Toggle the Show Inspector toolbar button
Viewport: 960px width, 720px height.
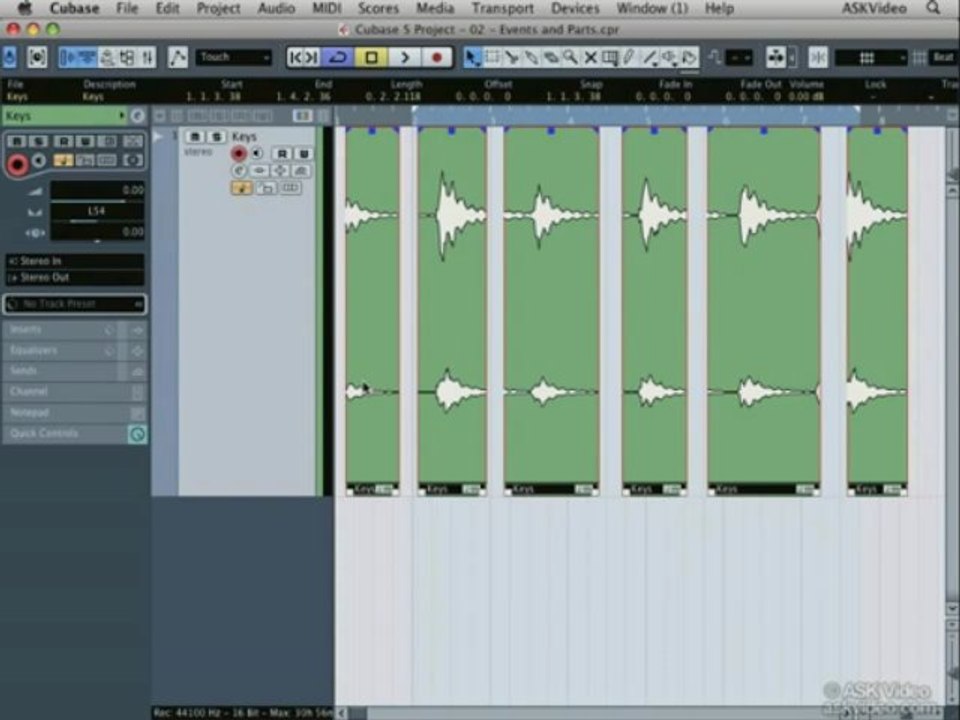click(x=68, y=58)
